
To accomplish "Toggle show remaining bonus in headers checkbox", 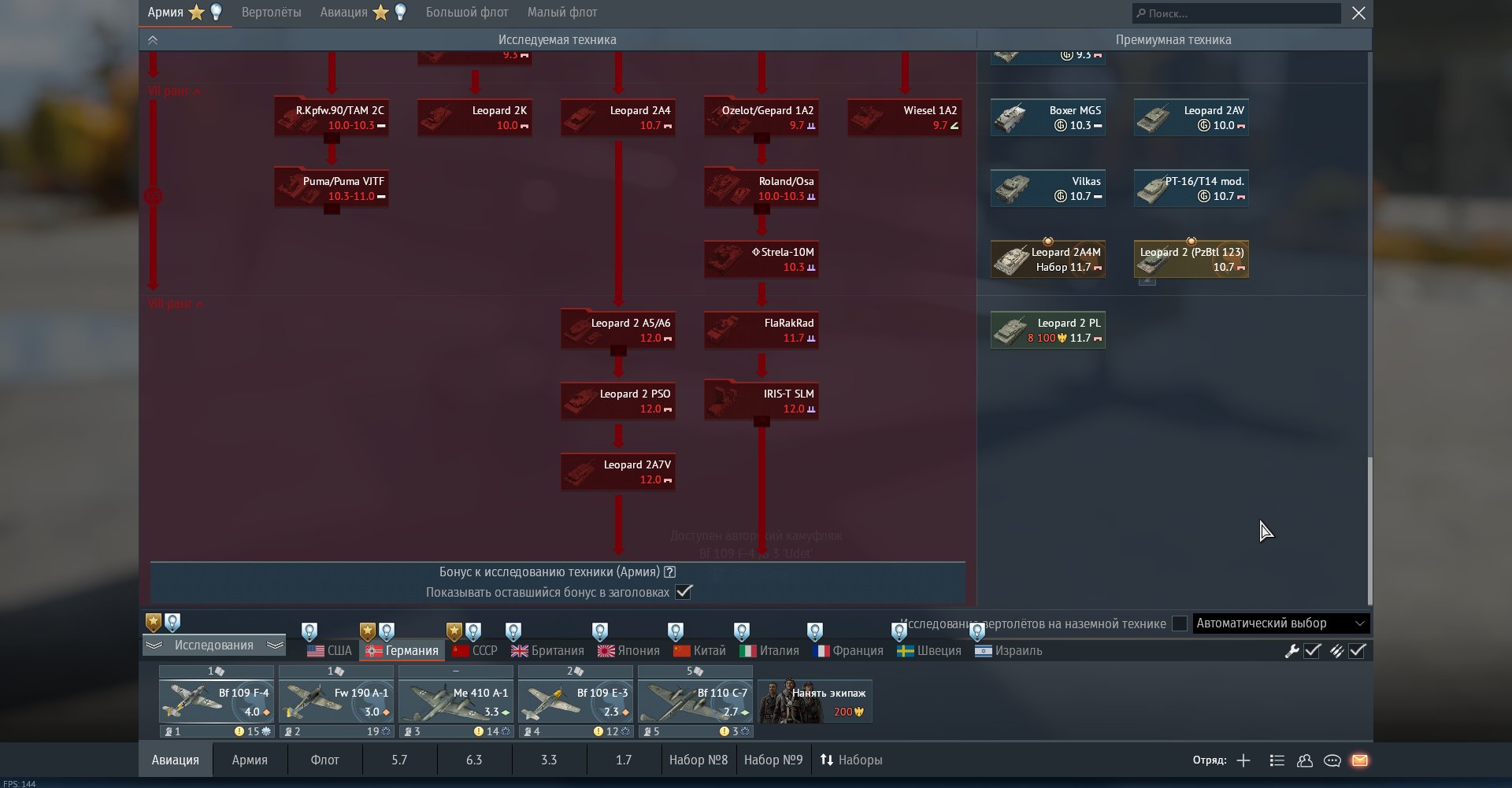I will point(684,592).
